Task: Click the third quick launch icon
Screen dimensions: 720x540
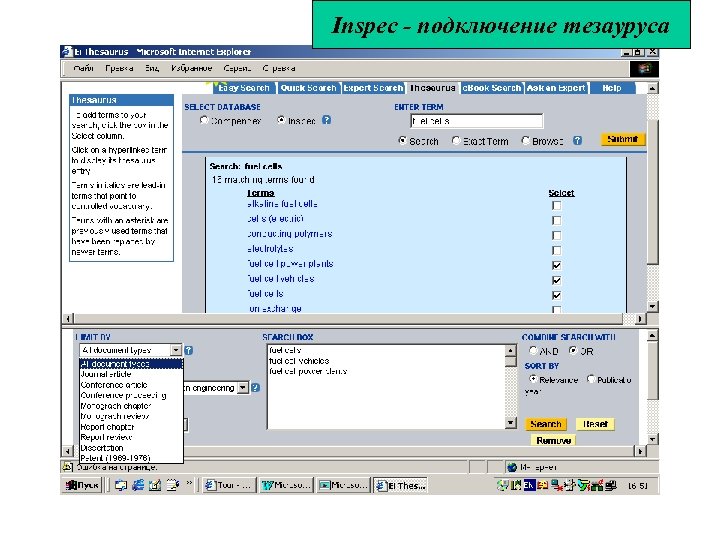Action: 155,485
